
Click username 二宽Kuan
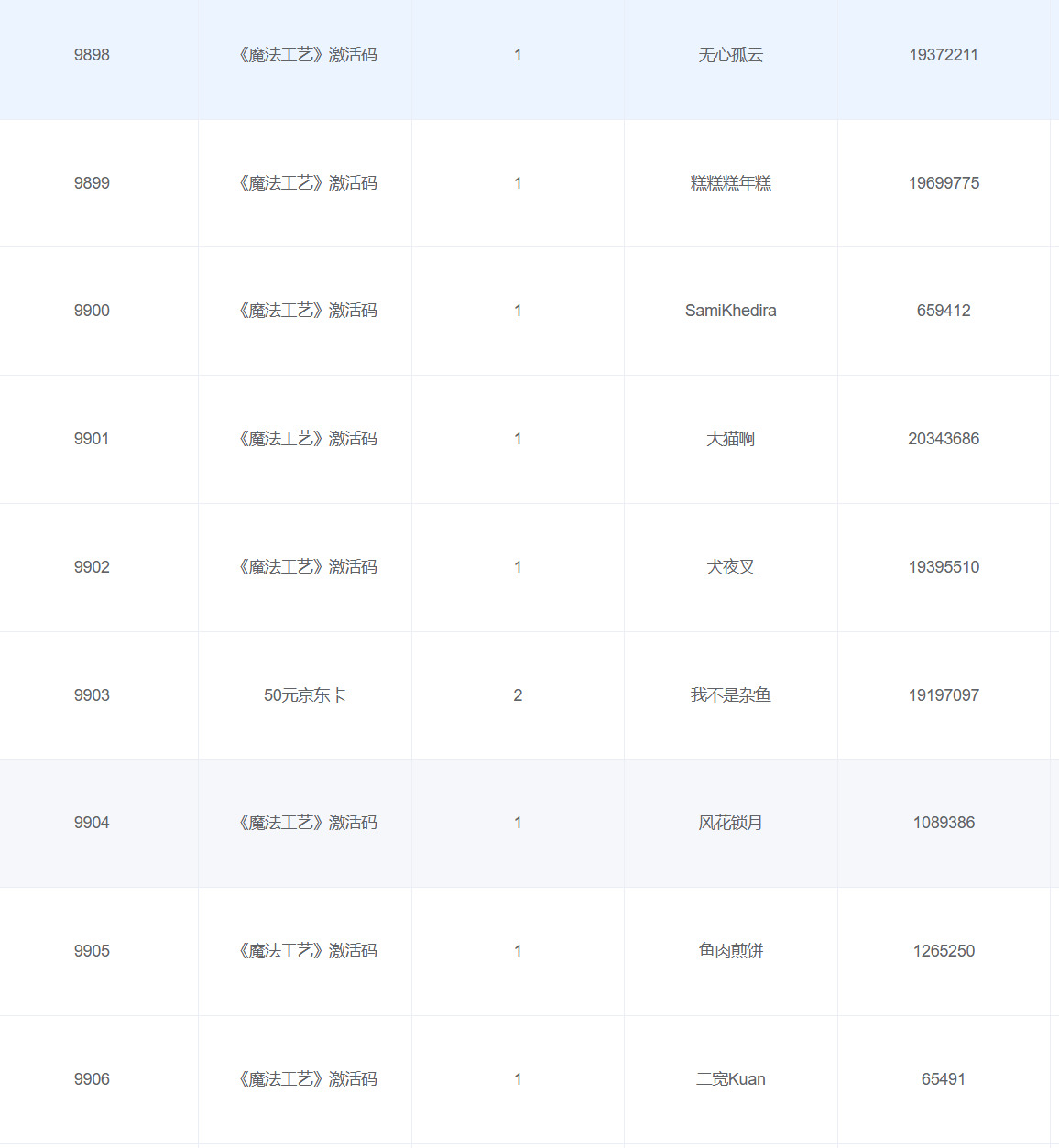pos(730,1079)
